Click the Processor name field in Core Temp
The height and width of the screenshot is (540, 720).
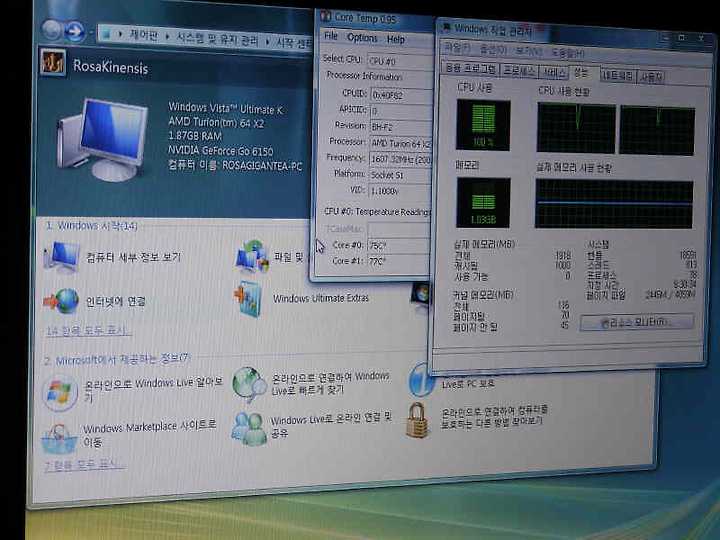click(401, 143)
